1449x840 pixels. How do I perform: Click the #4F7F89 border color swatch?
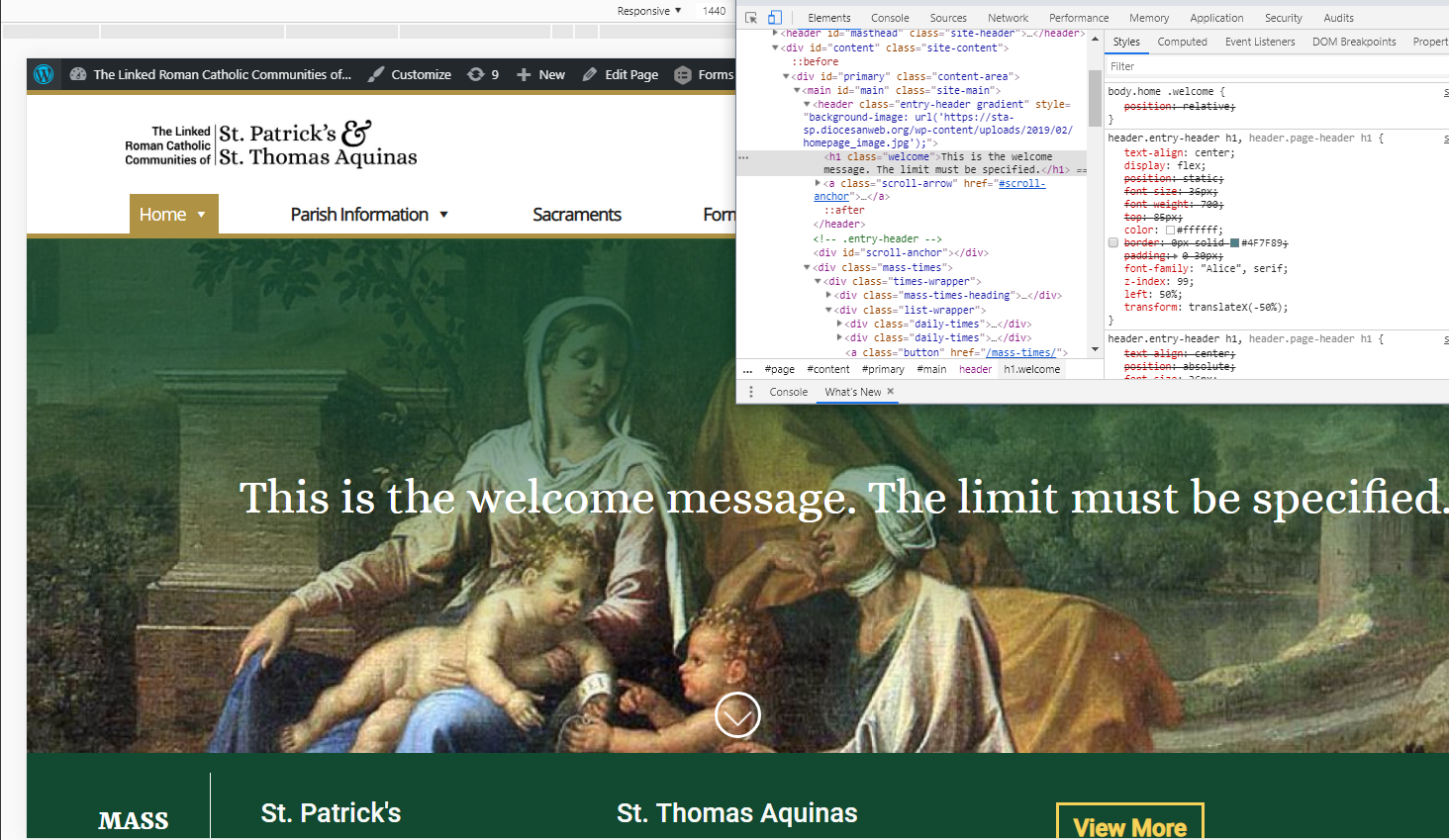pos(1234,242)
